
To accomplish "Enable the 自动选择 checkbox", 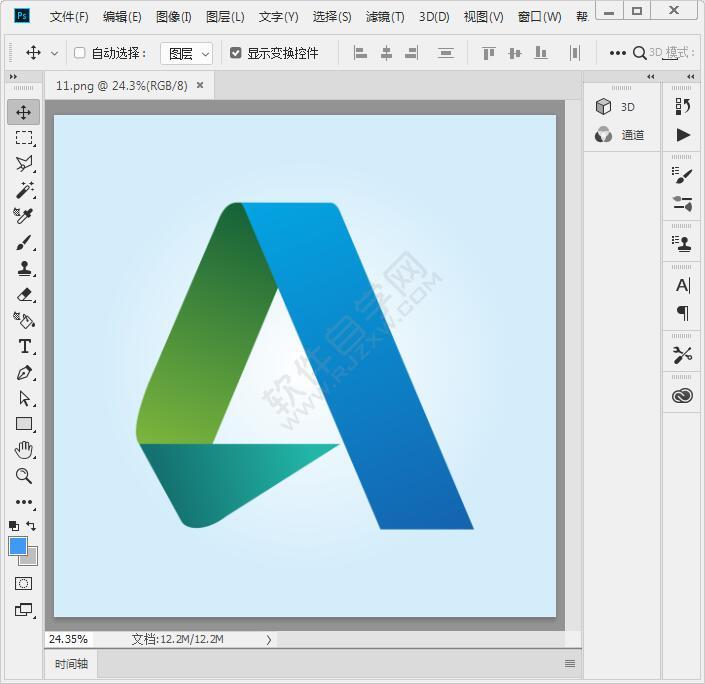I will [x=80, y=53].
